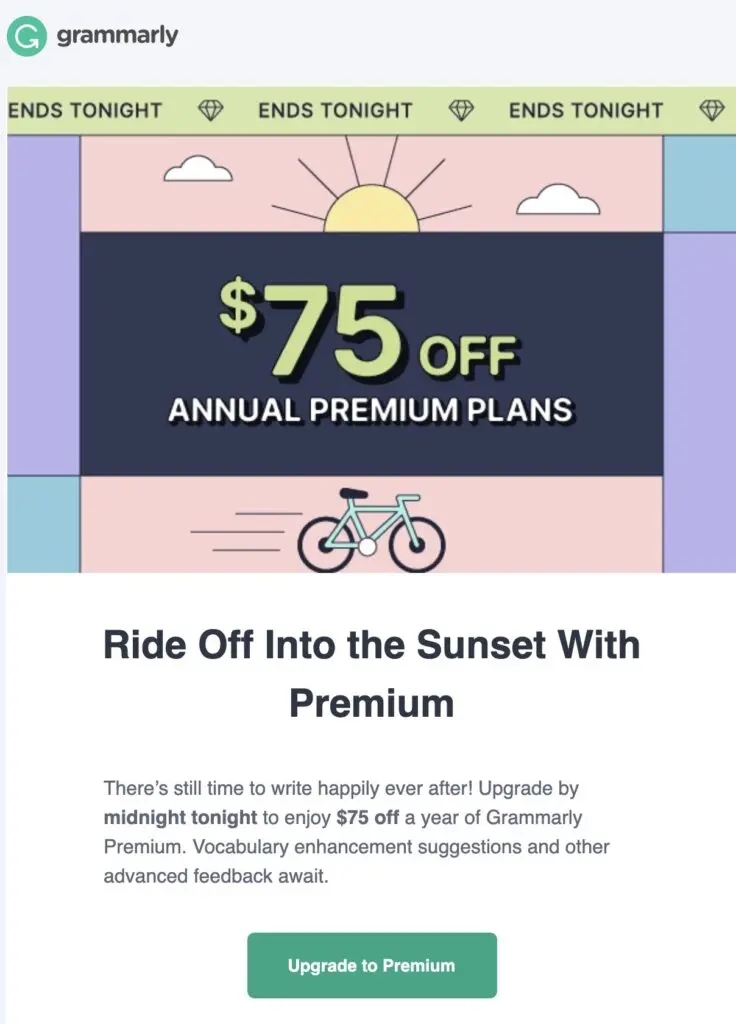Click the right white cloud icon
The image size is (736, 1024).
click(557, 201)
